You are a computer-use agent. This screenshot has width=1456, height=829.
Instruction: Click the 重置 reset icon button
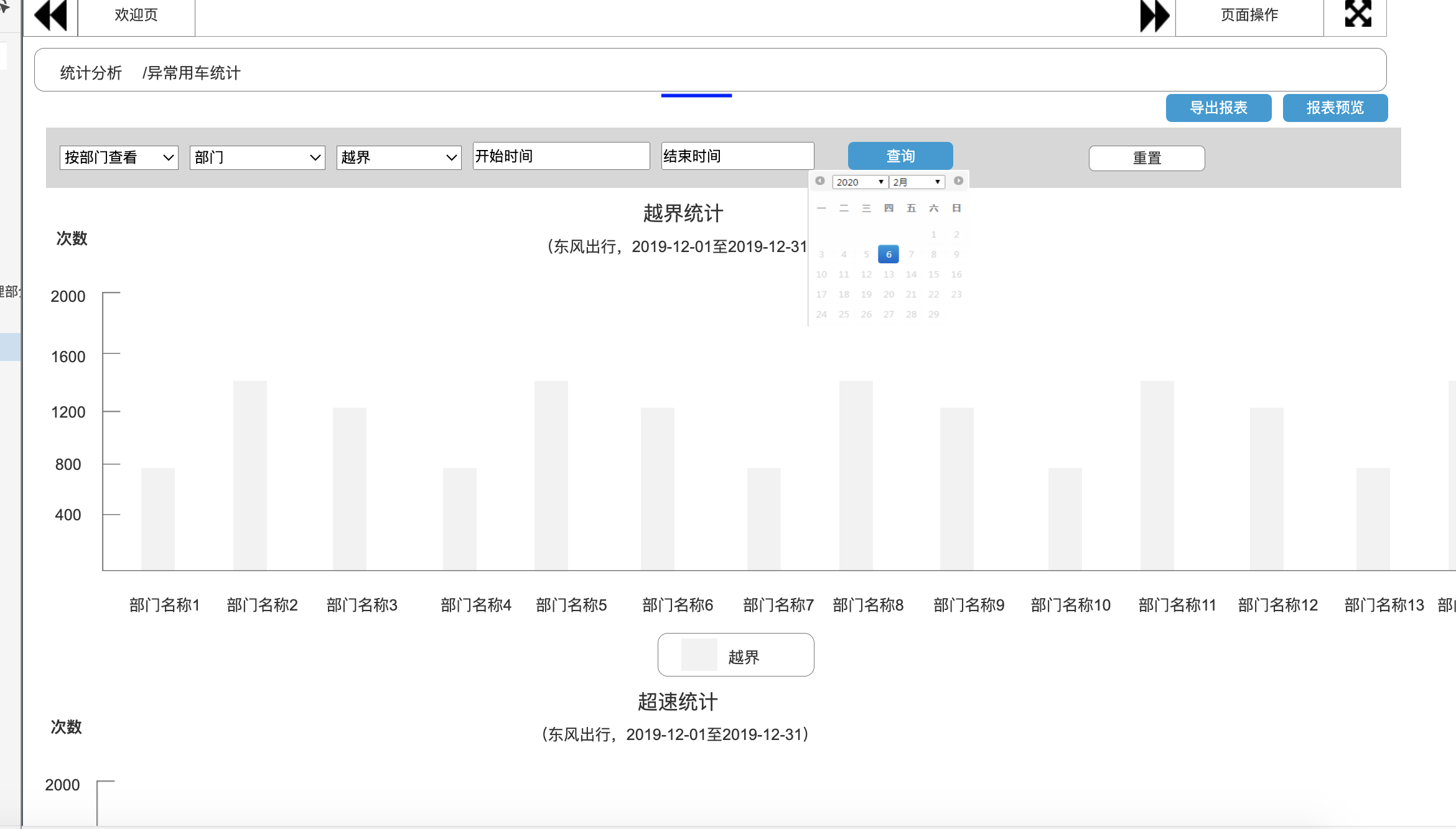[1147, 156]
